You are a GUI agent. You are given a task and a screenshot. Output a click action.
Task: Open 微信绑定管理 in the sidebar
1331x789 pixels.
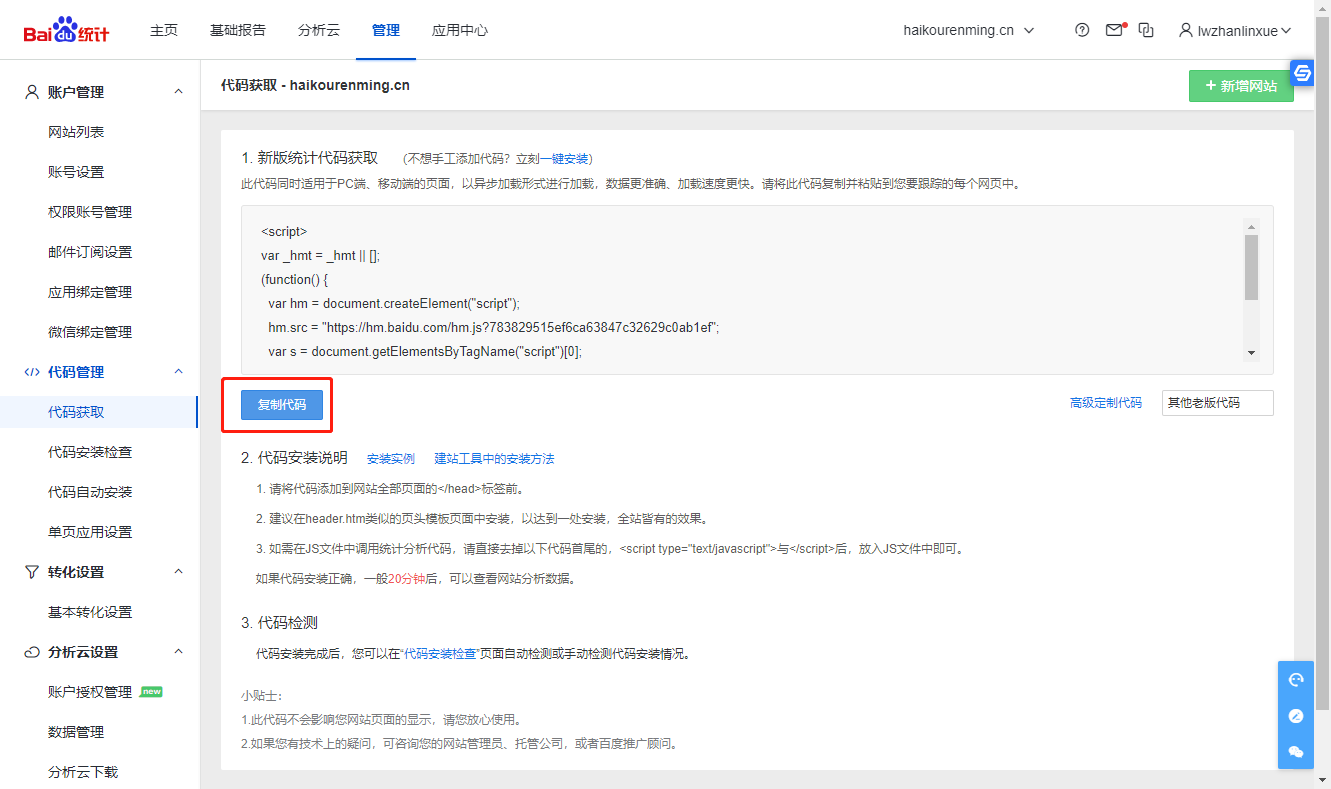[x=90, y=332]
